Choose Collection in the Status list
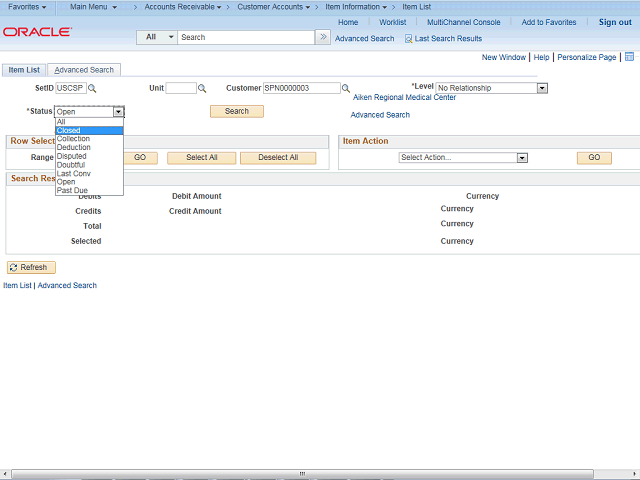 pyautogui.click(x=89, y=139)
